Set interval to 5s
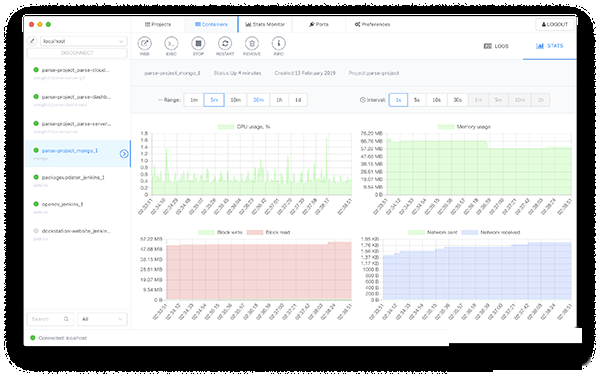The image size is (600, 377). point(417,100)
